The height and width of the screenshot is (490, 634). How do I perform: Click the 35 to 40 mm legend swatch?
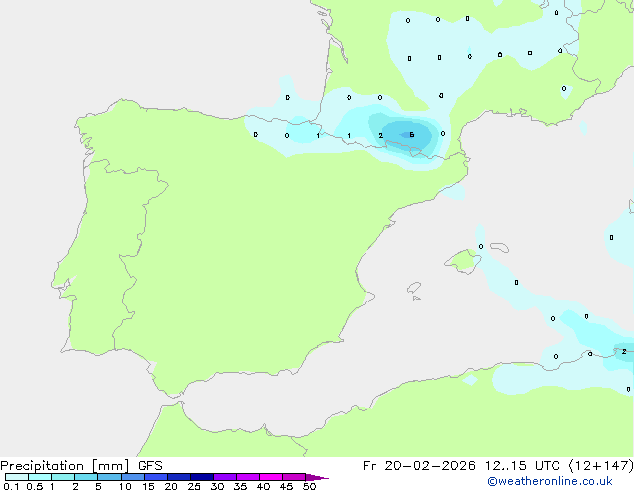tap(248, 477)
